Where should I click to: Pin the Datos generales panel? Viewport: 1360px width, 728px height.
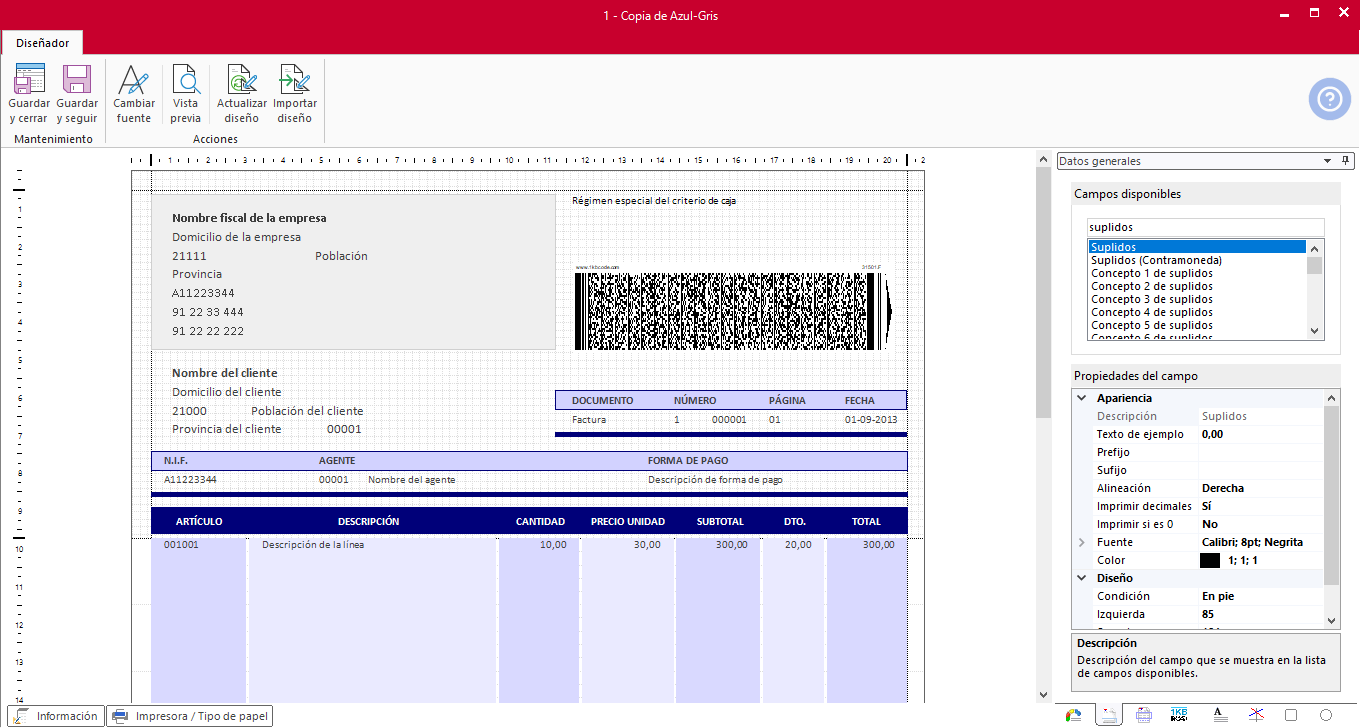[x=1345, y=161]
